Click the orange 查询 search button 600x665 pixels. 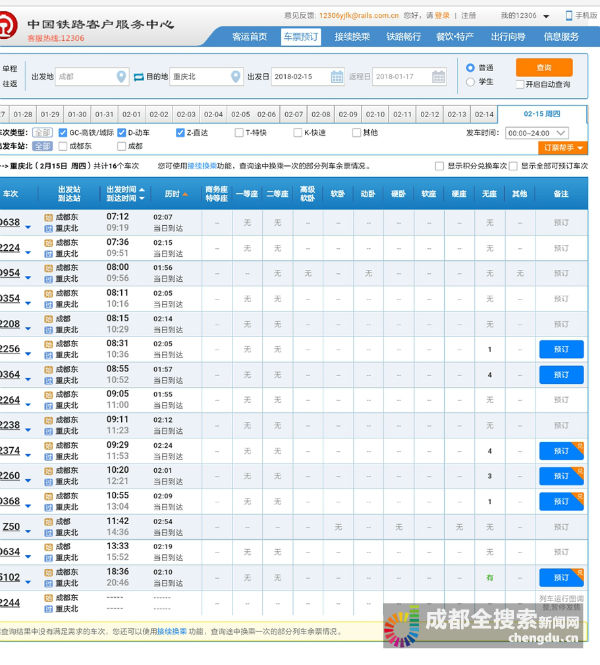tap(544, 67)
